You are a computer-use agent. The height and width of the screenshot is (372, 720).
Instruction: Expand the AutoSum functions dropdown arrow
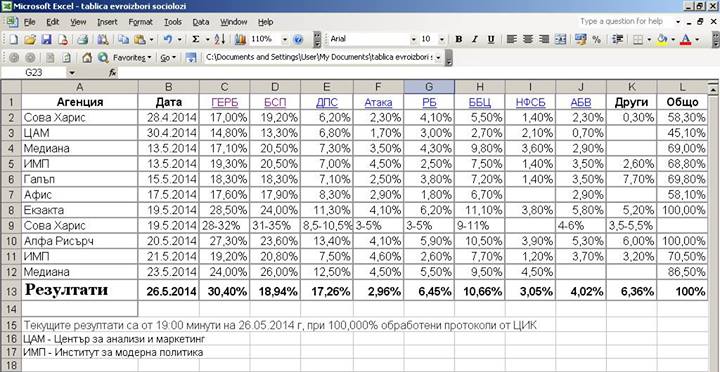click(207, 39)
